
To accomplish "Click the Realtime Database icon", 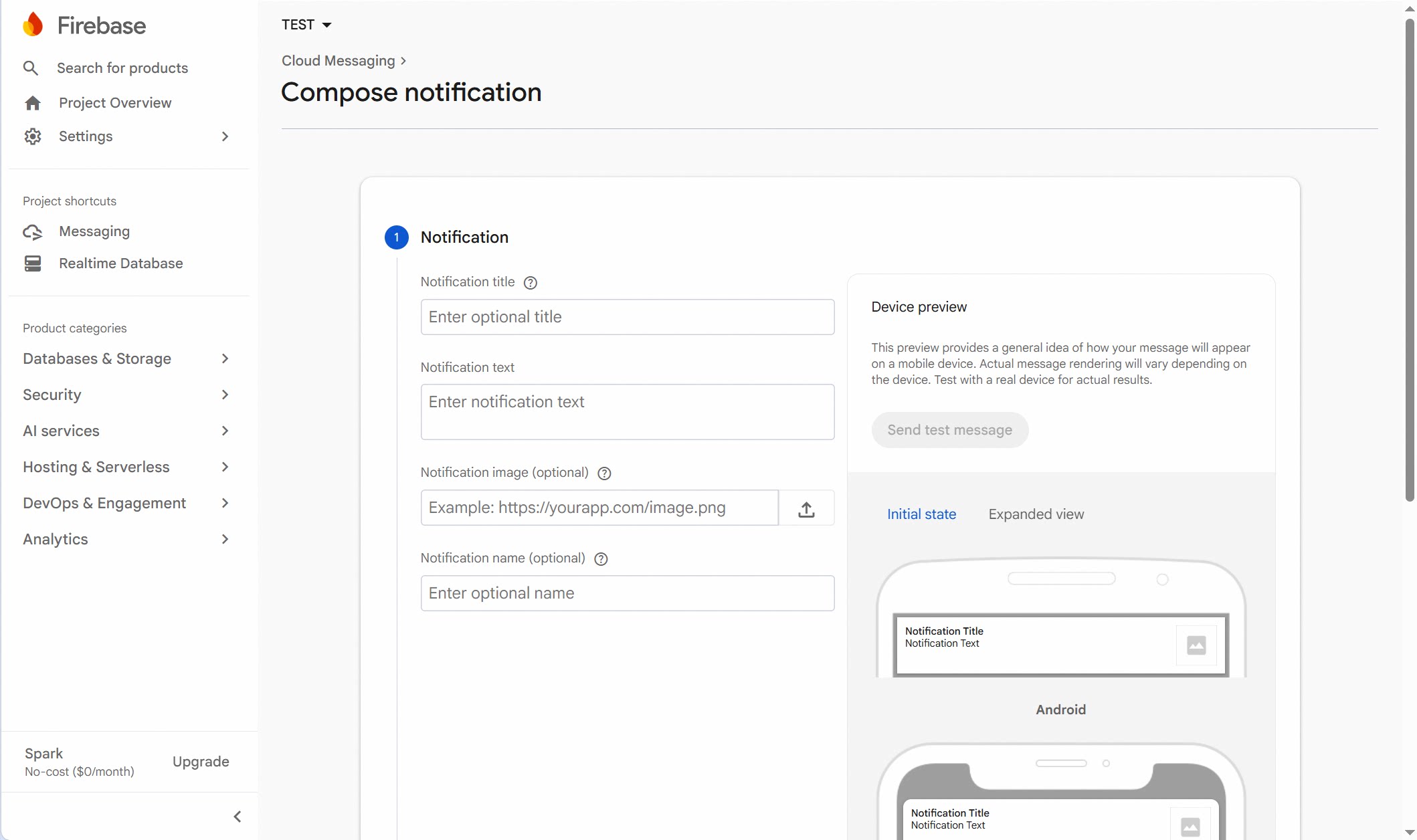I will (33, 264).
